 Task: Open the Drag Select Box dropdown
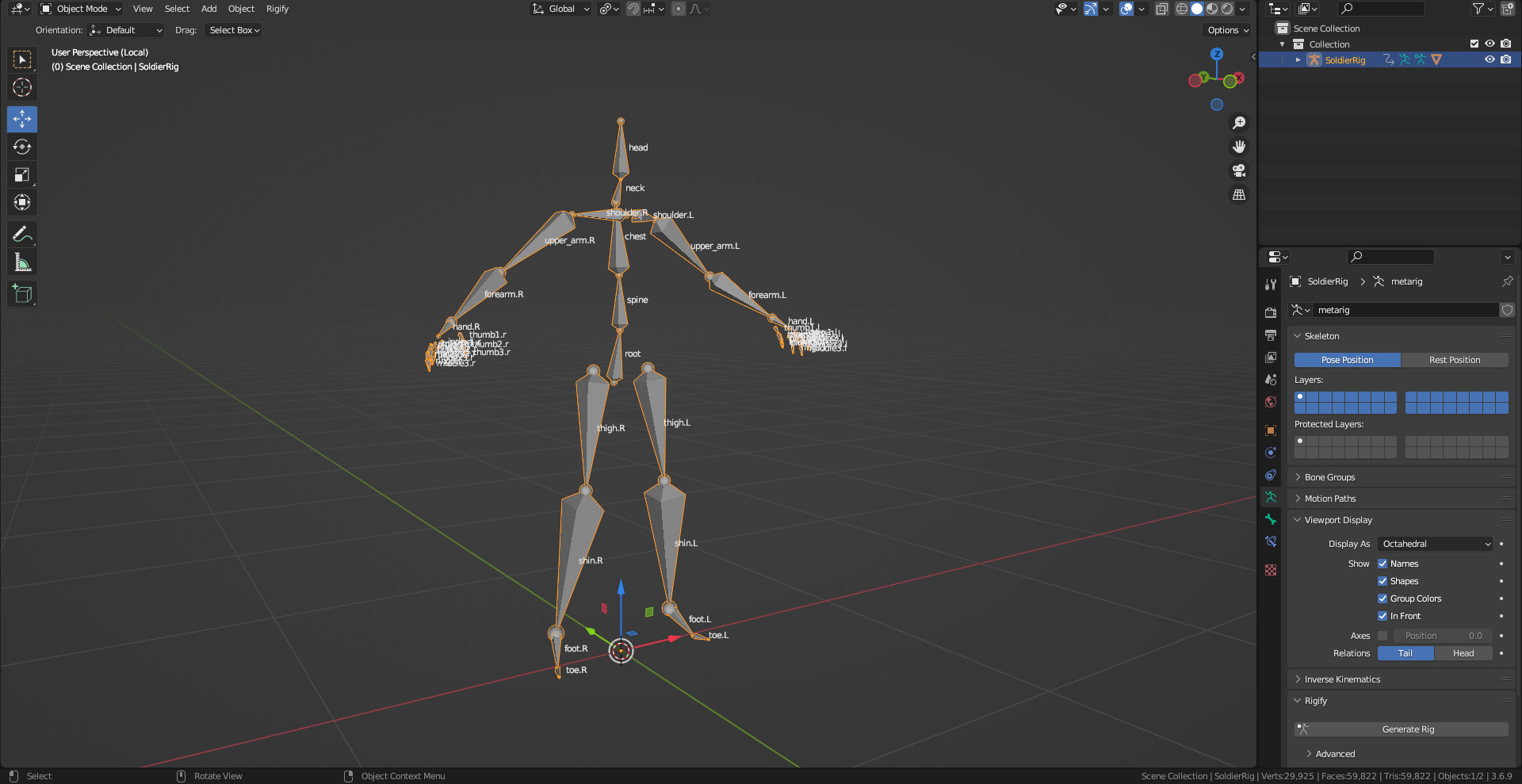(234, 30)
